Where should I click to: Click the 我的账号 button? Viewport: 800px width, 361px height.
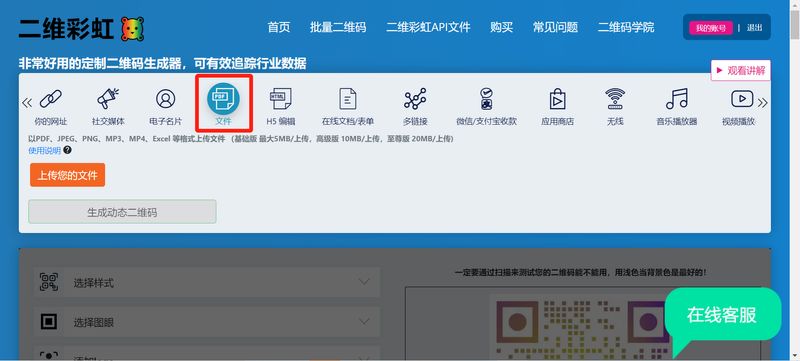coord(711,28)
